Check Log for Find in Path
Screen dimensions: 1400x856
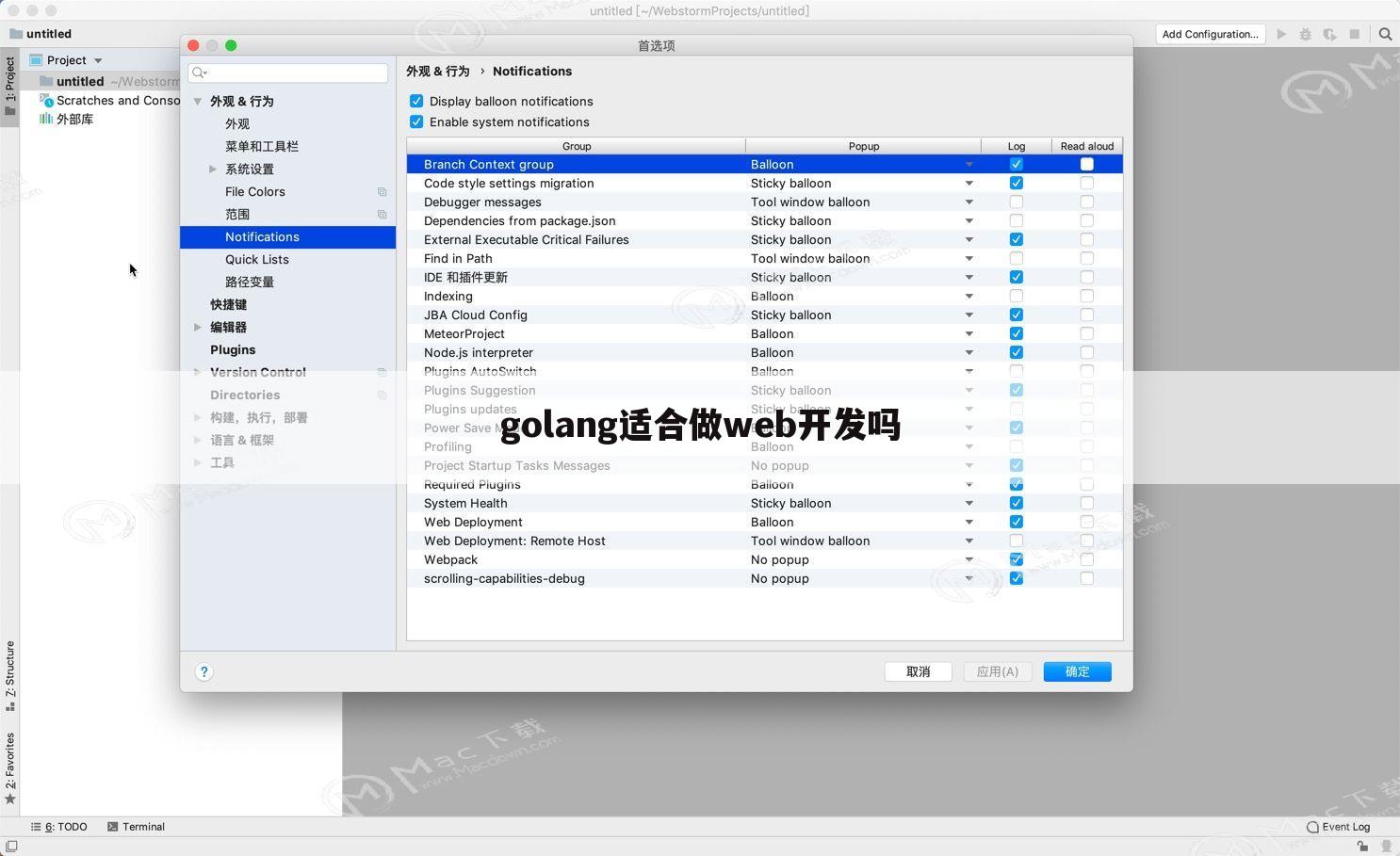1016,258
